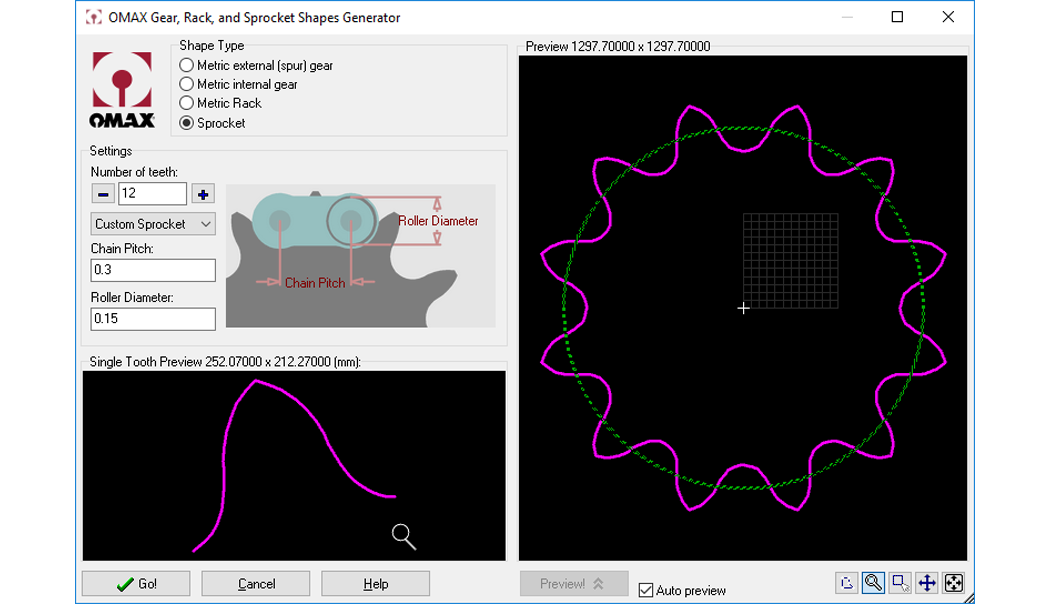The width and height of the screenshot is (1050, 604).
Task: Toggle the Auto preview checkbox
Action: pos(646,590)
